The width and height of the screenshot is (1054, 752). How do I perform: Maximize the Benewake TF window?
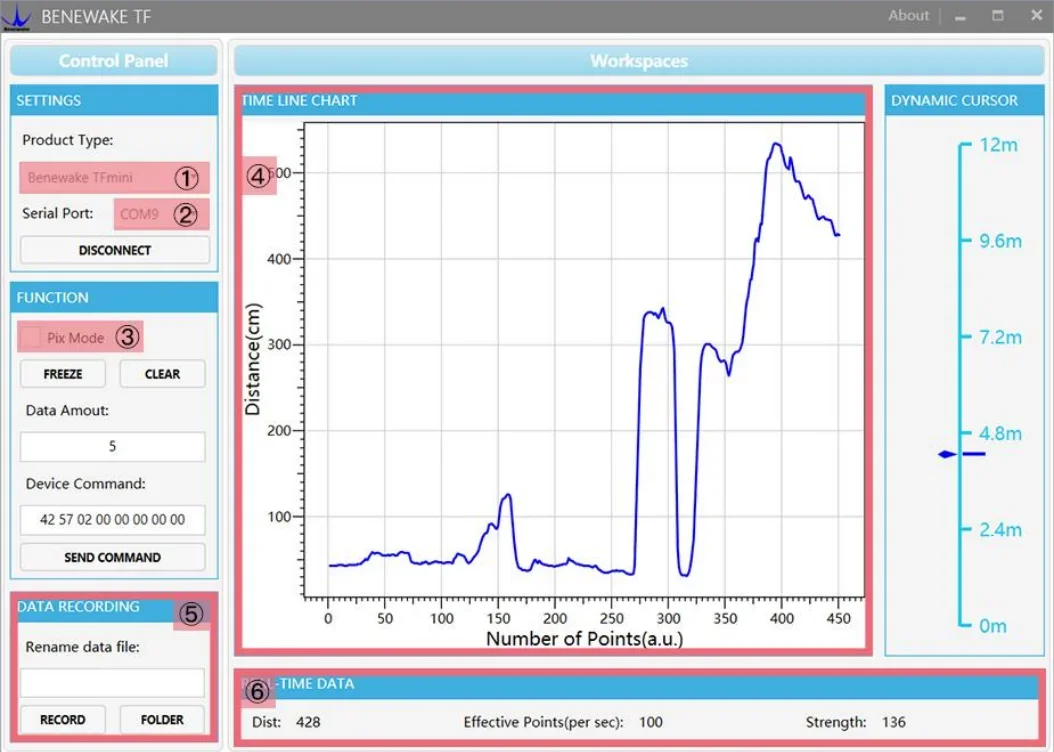point(998,15)
